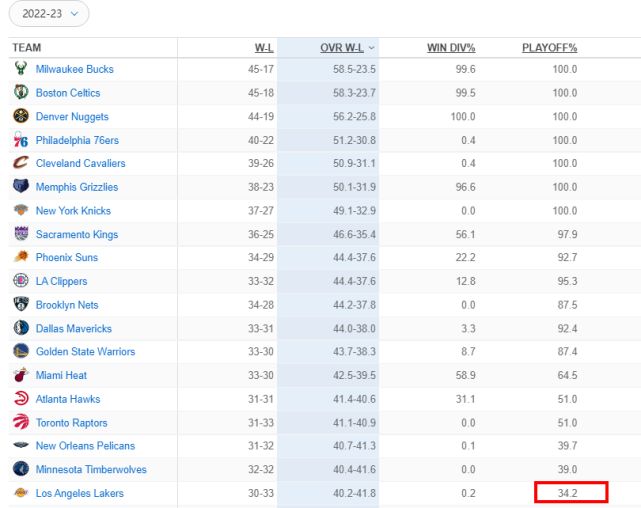The width and height of the screenshot is (641, 508).
Task: Select the Heat playoff value 64.5
Action: [x=567, y=375]
